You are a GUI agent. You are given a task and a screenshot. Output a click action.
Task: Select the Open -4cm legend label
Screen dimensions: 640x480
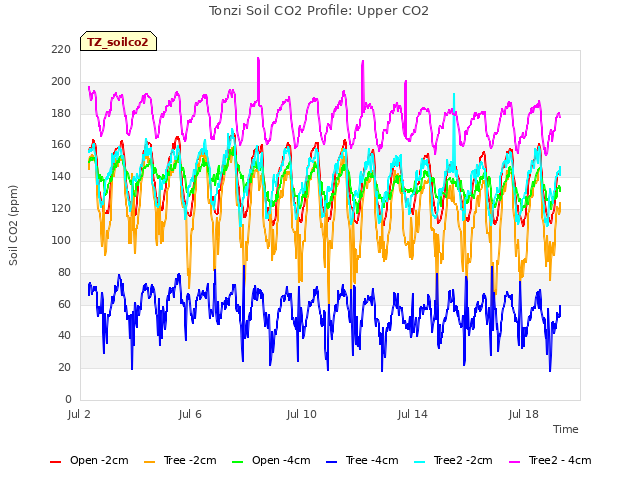pyautogui.click(x=281, y=460)
